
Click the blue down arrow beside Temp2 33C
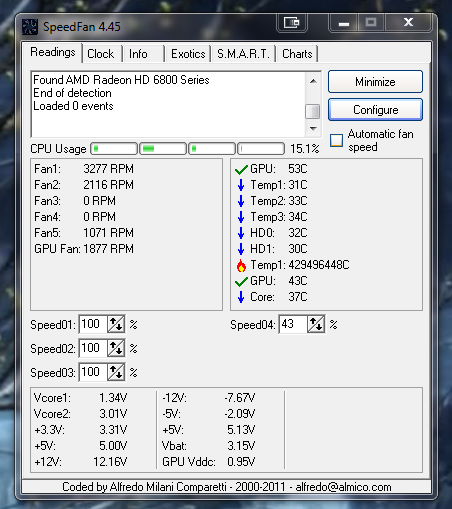tap(241, 201)
